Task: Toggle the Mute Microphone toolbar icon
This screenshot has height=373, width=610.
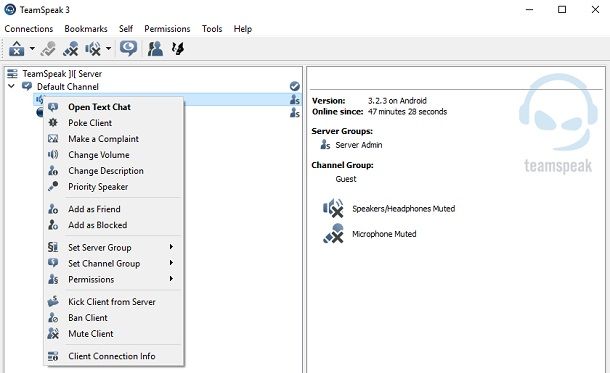Action: (70, 49)
